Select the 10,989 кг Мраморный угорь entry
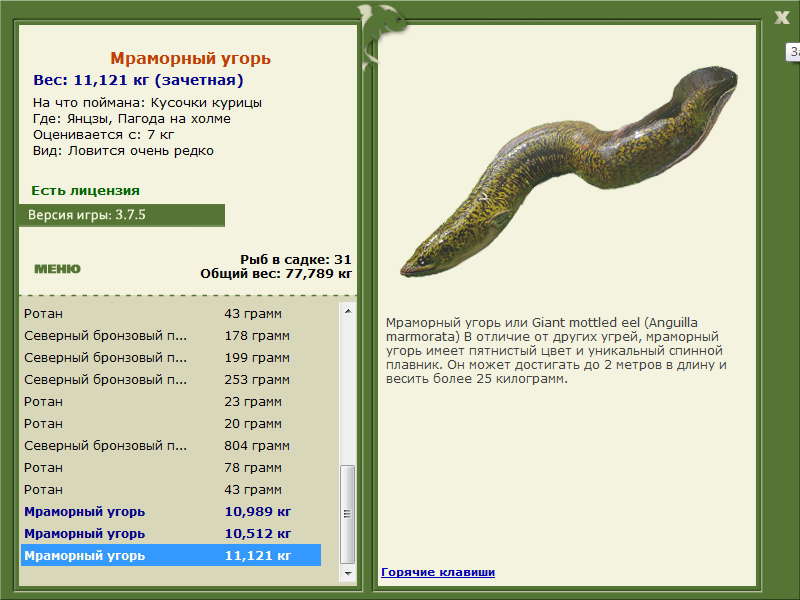The image size is (800, 600). (x=171, y=511)
